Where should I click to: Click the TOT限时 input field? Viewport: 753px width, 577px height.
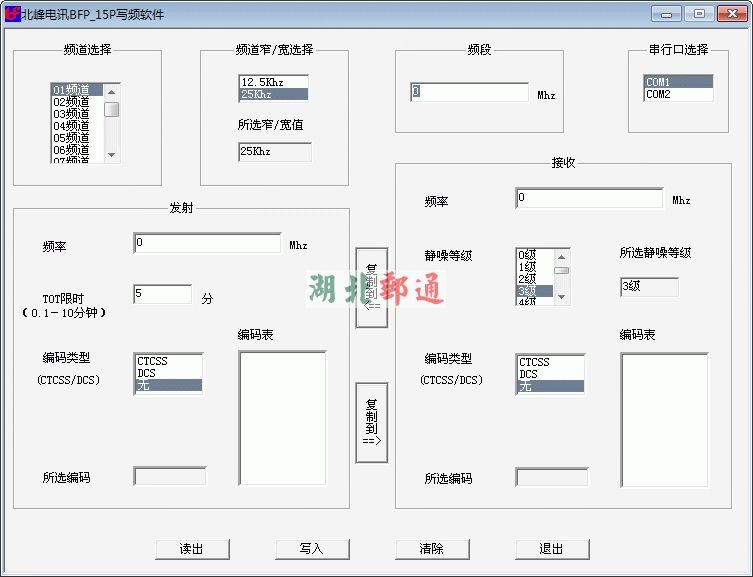tap(162, 294)
